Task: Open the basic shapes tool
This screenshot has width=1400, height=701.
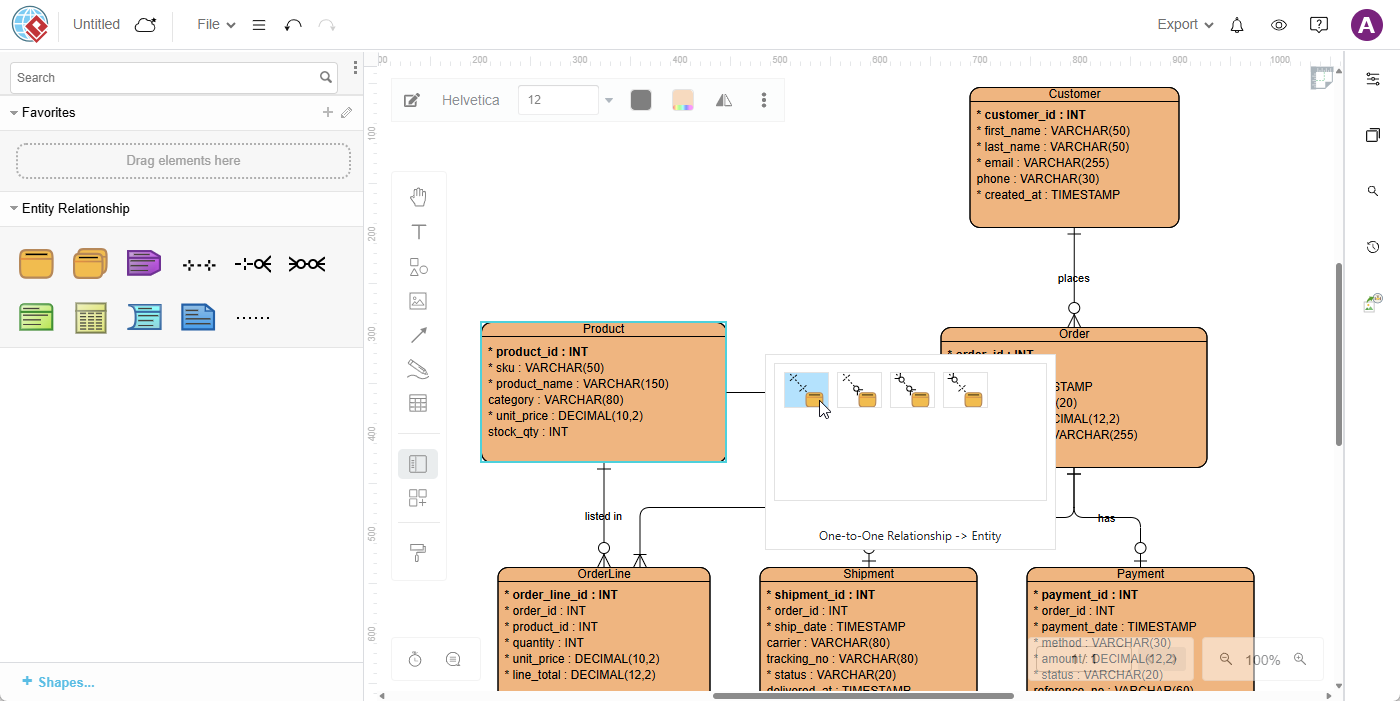Action: click(x=418, y=266)
